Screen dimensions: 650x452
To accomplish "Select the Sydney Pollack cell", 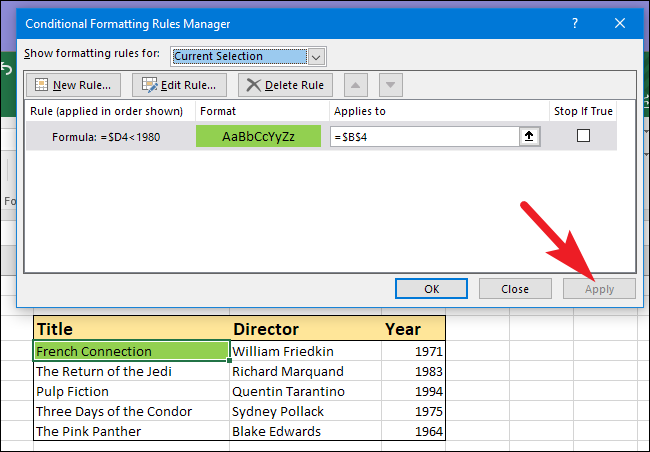I will coord(306,411).
